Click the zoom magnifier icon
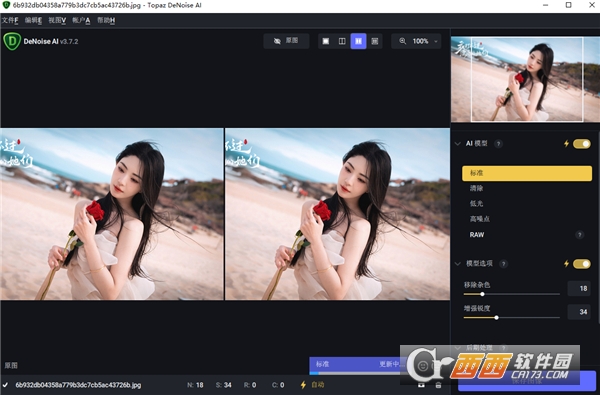 (403, 41)
